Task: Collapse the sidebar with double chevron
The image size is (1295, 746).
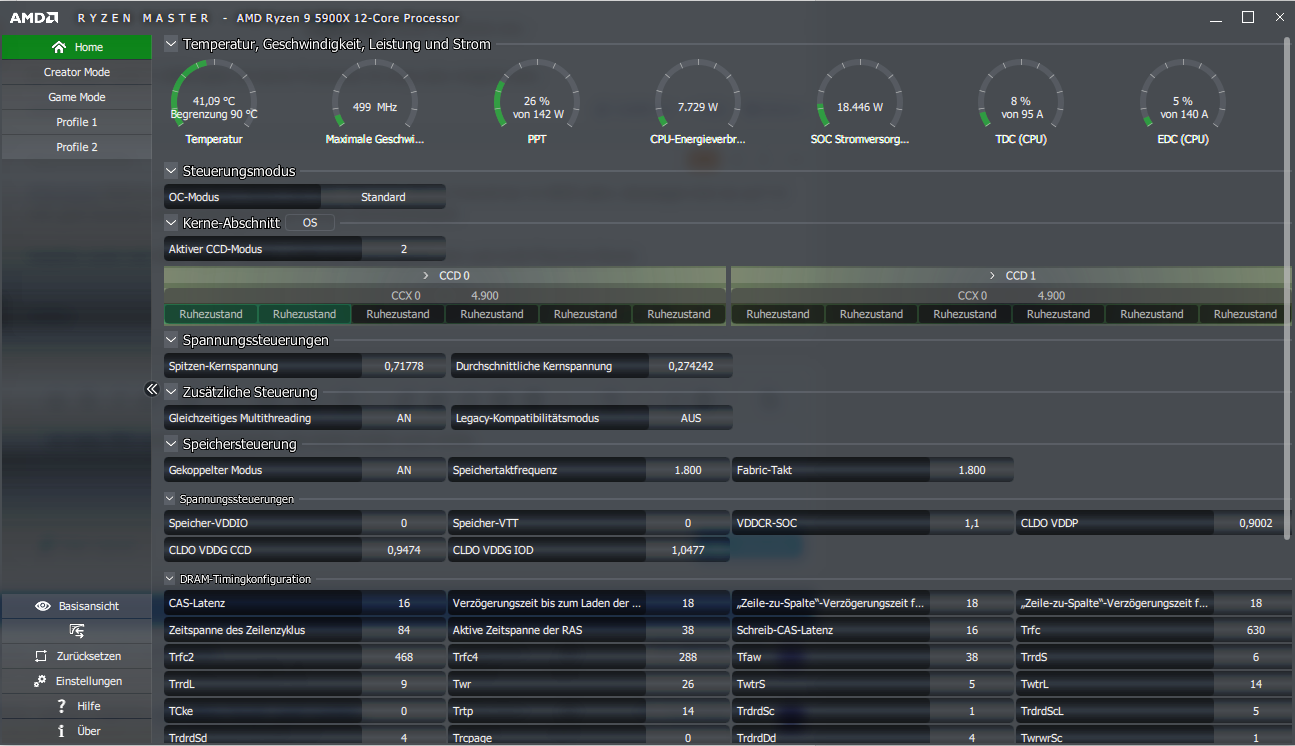Action: [x=152, y=389]
